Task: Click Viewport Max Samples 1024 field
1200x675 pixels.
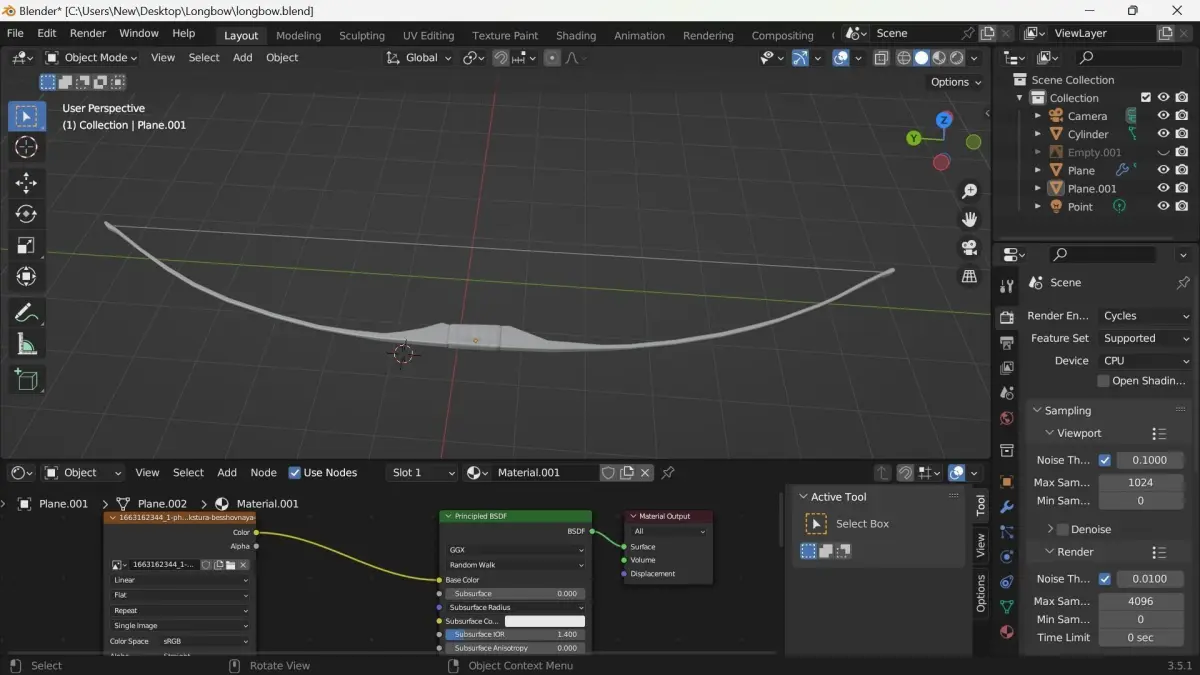Action: (1140, 482)
